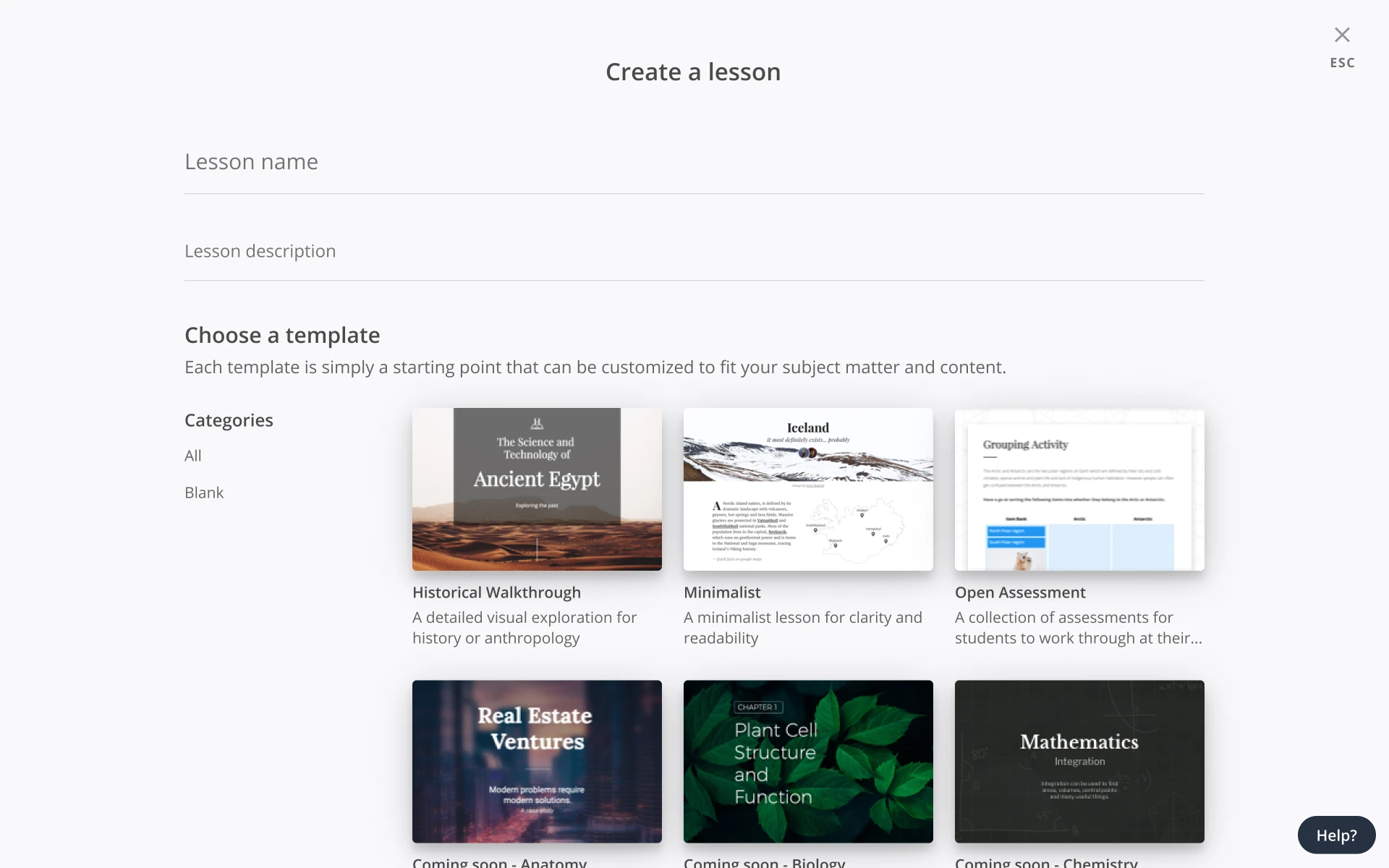
Task: Open the Help? button
Action: (1336, 835)
